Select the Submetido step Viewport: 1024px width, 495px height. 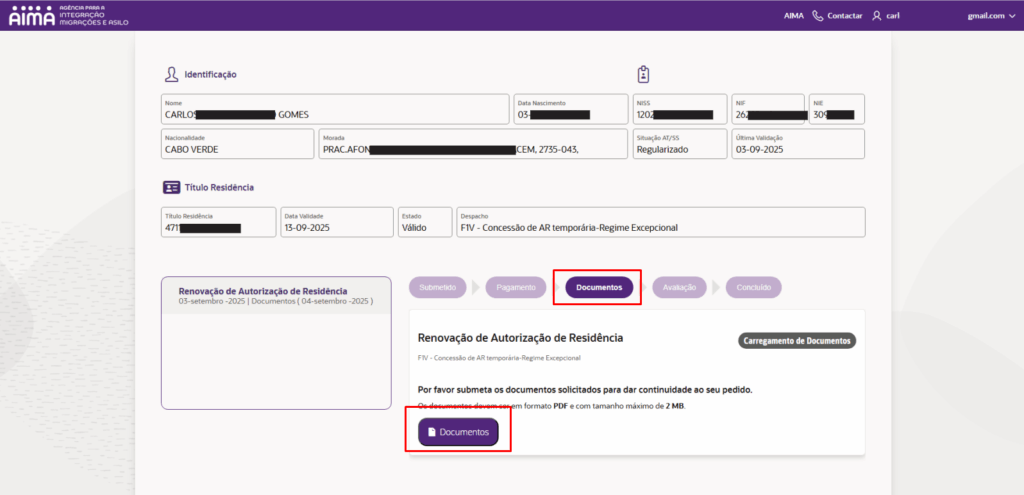(x=438, y=287)
